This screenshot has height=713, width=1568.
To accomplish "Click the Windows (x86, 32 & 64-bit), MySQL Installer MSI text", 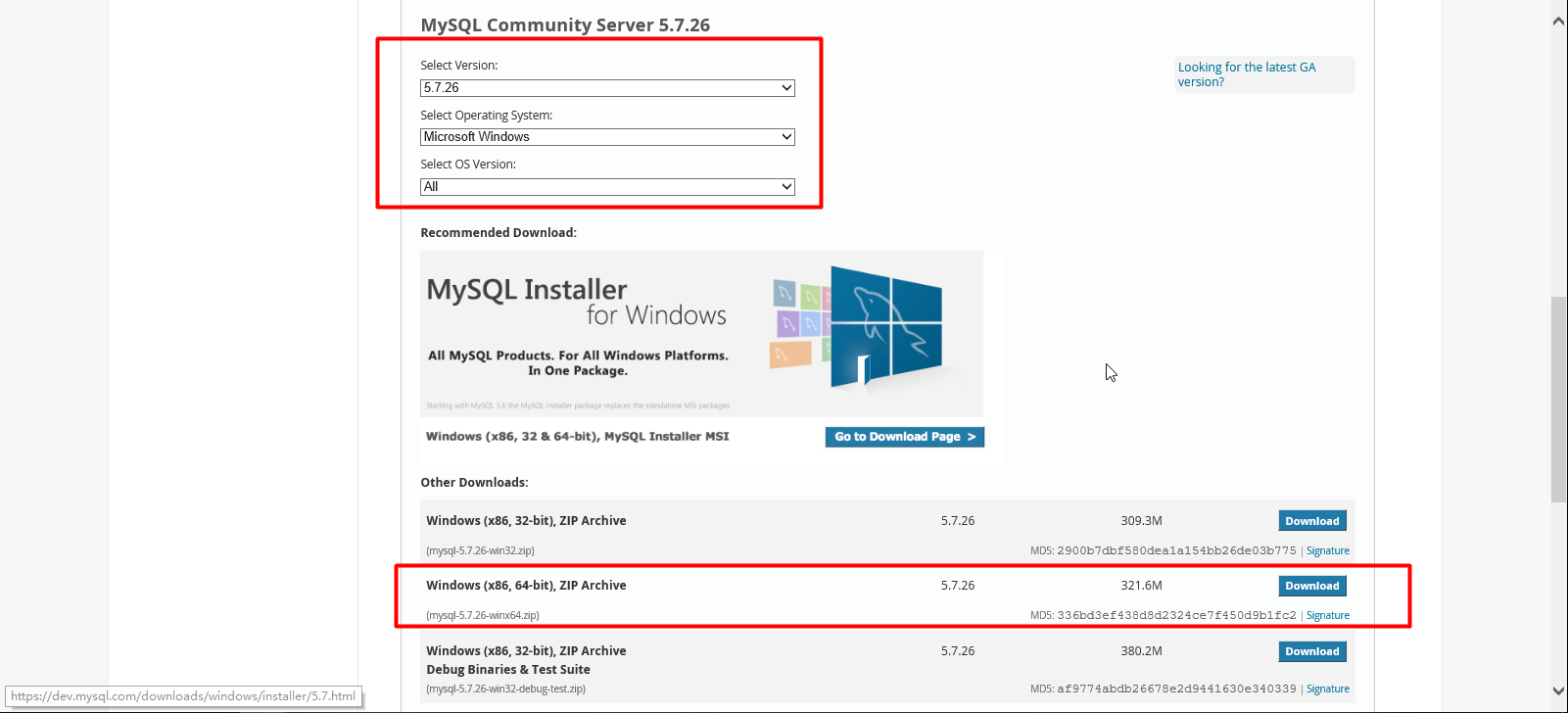I will click(578, 437).
